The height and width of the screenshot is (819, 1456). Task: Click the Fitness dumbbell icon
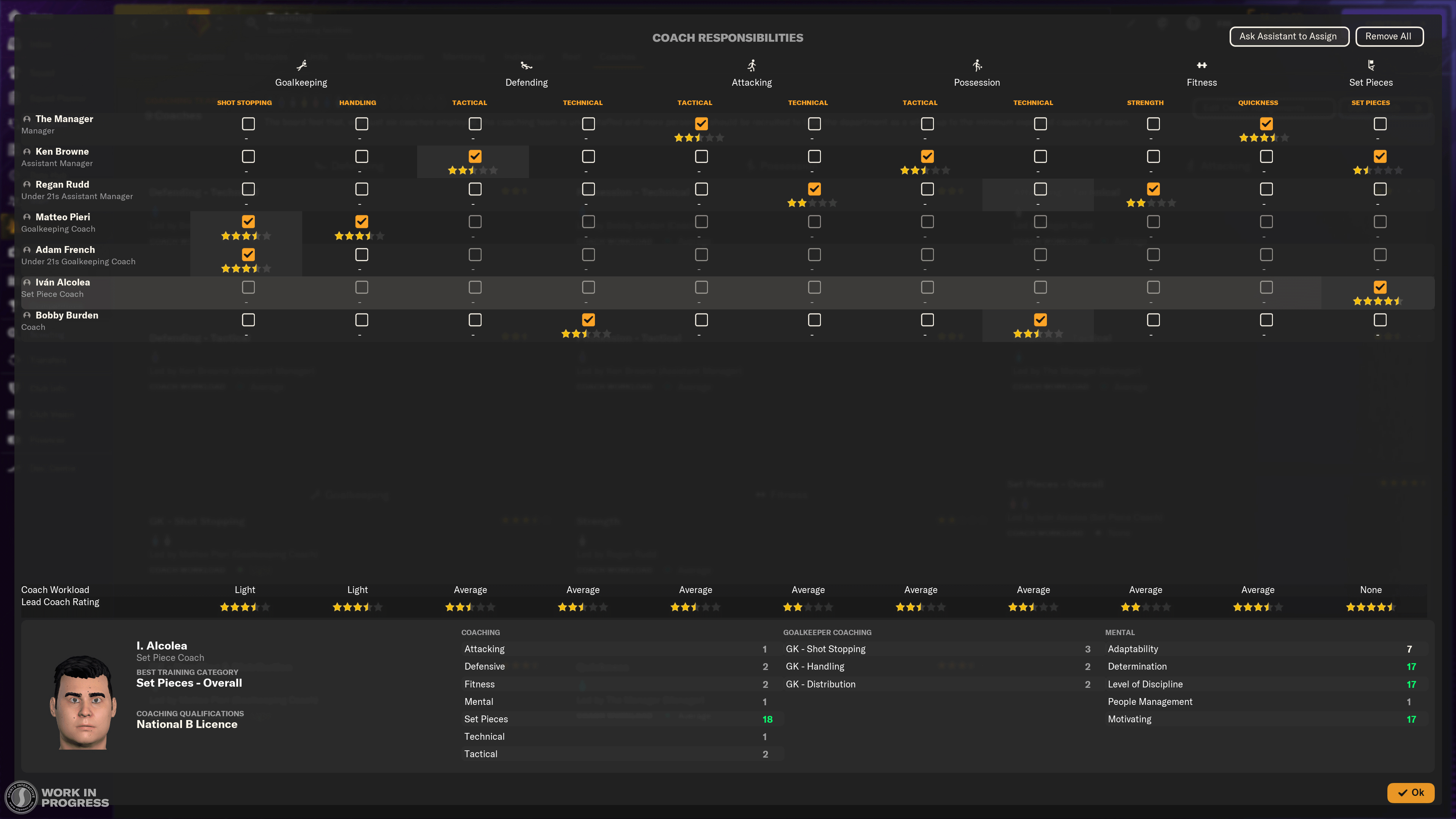coord(1202,66)
